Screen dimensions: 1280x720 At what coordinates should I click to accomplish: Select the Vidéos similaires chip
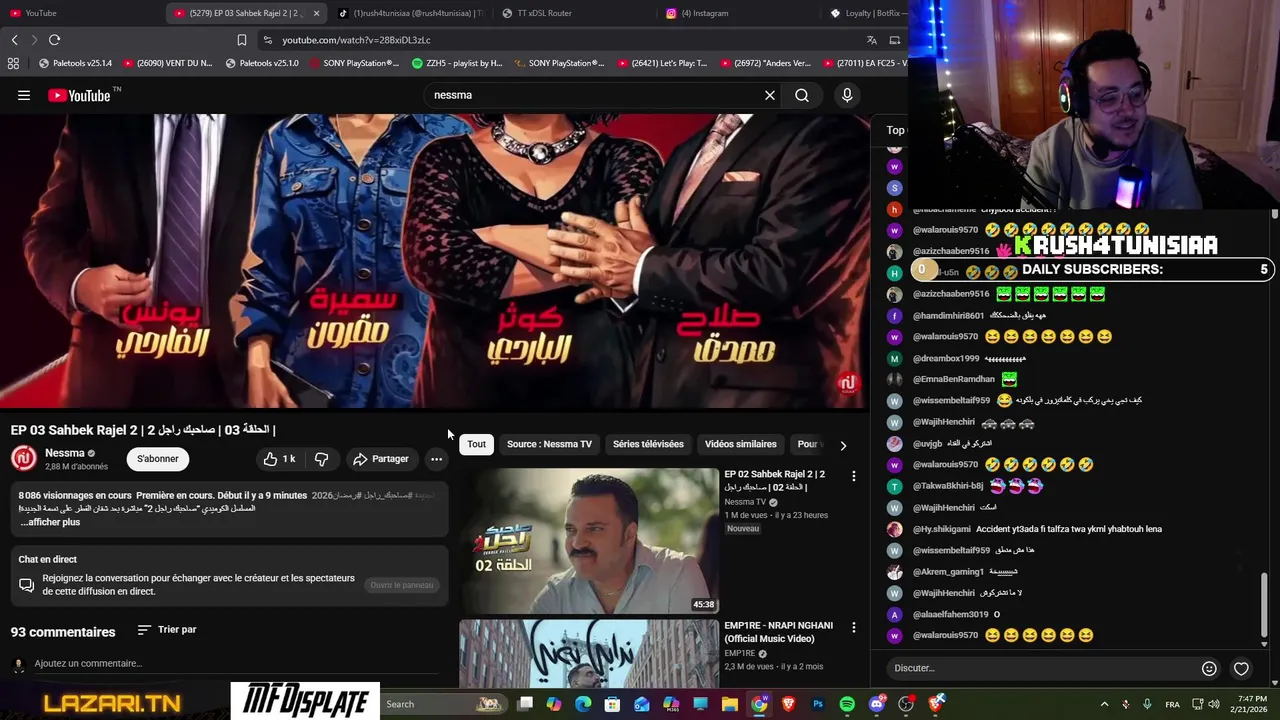[740, 444]
